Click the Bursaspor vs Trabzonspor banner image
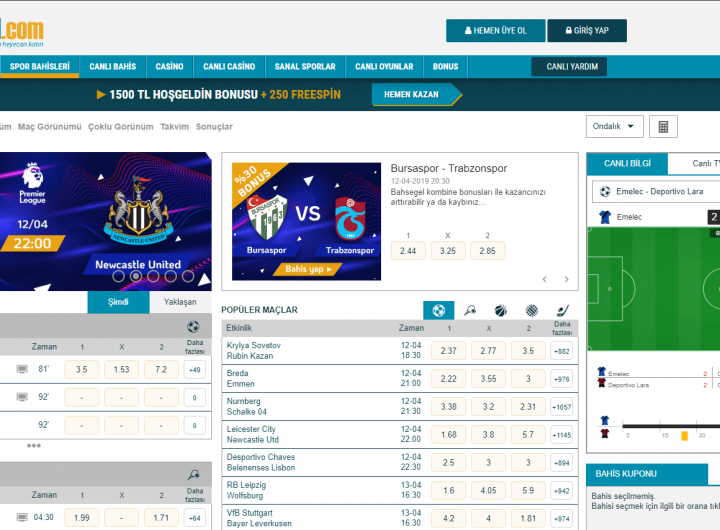 pos(306,221)
